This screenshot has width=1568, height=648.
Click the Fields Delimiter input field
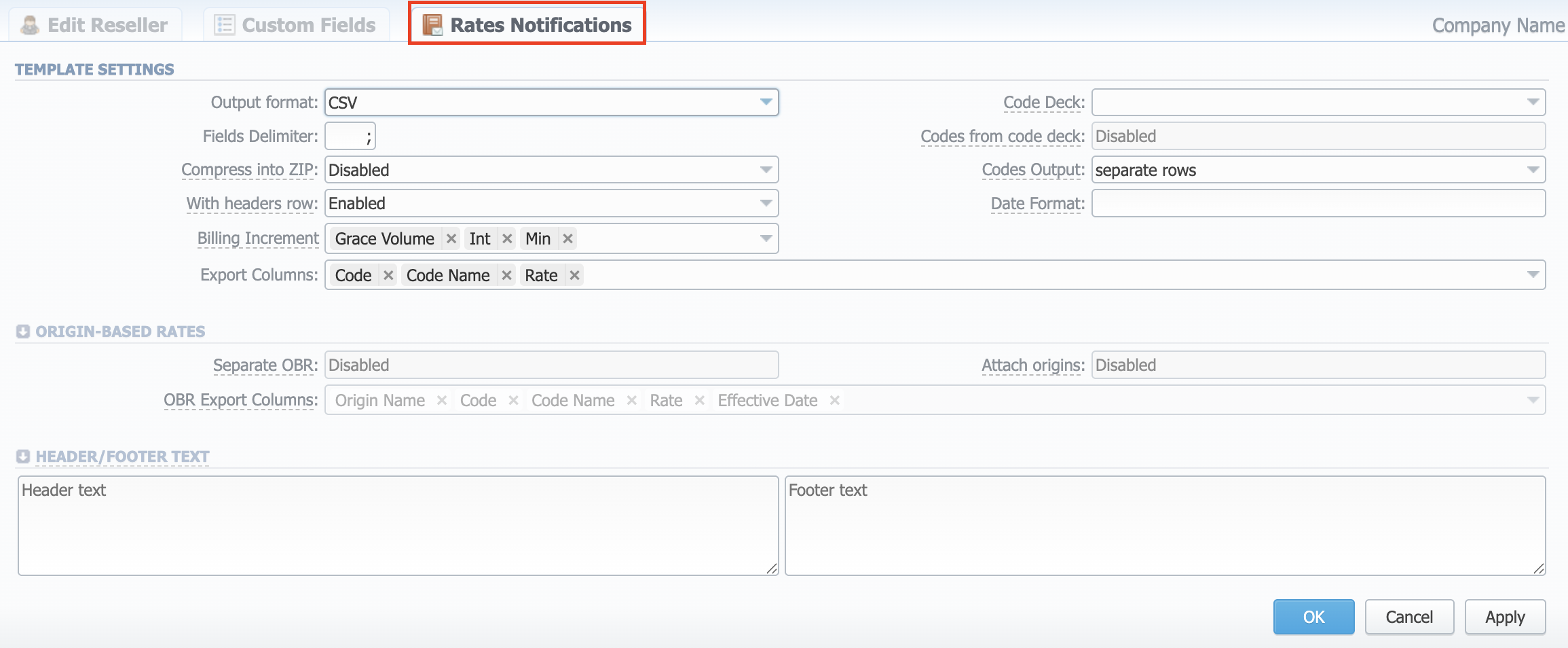click(x=350, y=136)
